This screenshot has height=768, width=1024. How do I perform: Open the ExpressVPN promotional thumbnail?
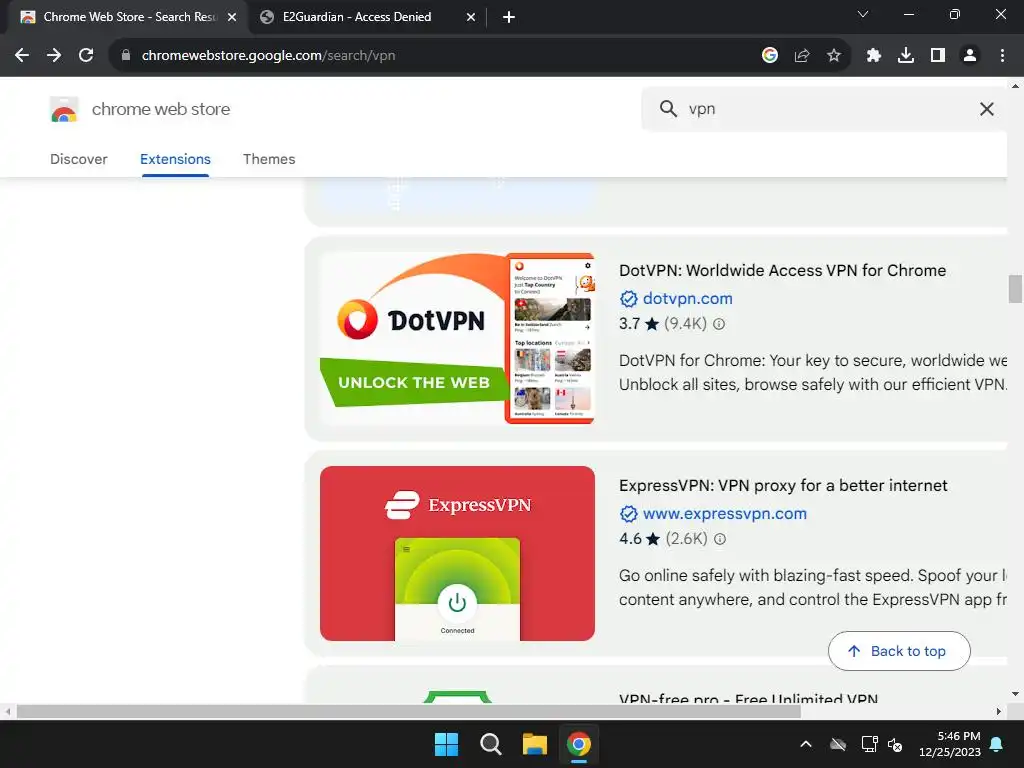tap(457, 553)
